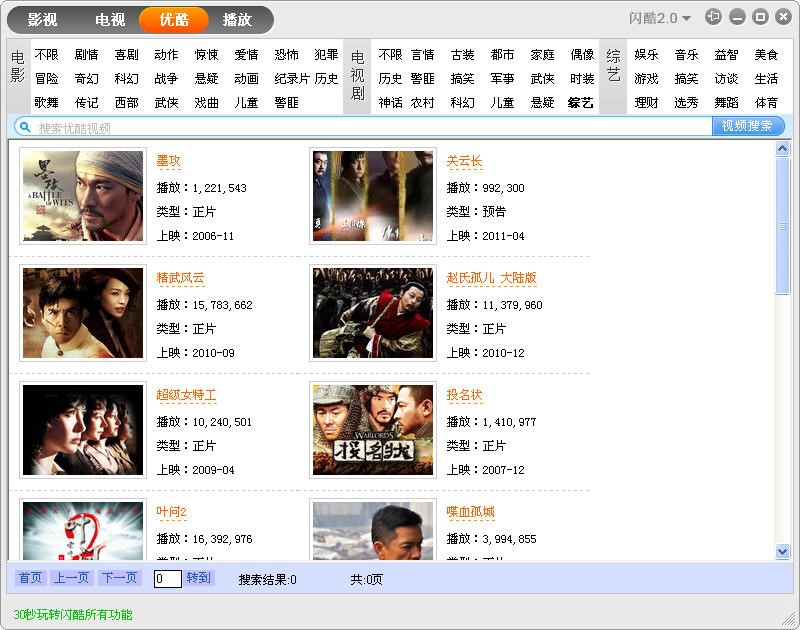Click the 上一页 previous page button
Viewport: 800px width, 630px height.
[x=71, y=577]
